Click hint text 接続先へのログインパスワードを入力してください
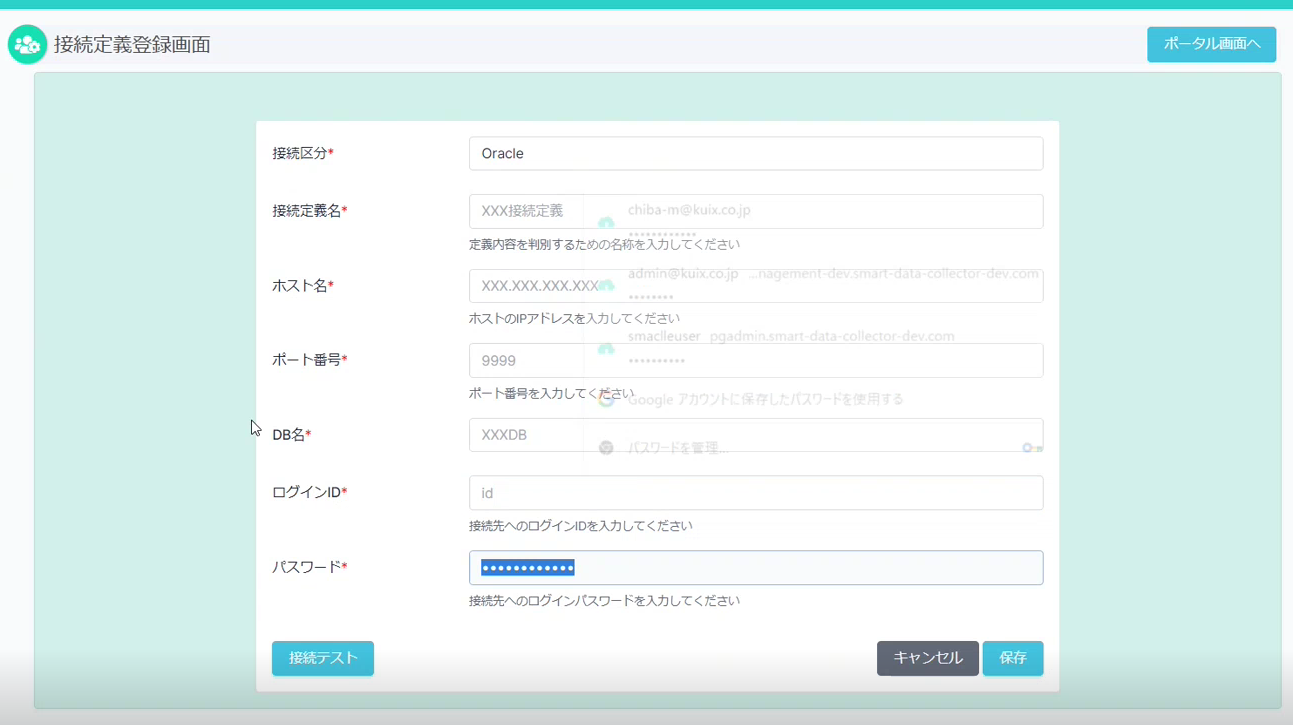The height and width of the screenshot is (725, 1293). click(605, 601)
